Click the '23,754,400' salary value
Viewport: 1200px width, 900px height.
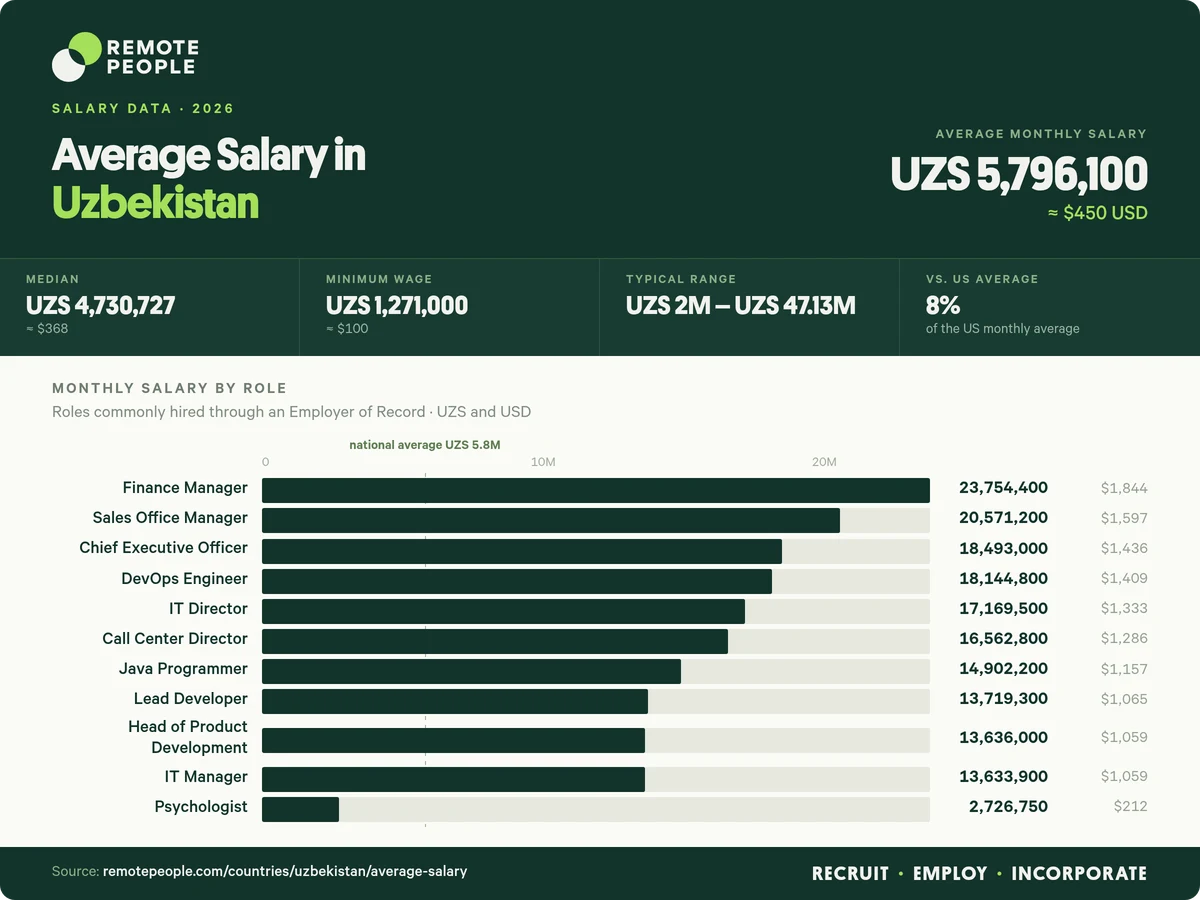[x=1003, y=488]
